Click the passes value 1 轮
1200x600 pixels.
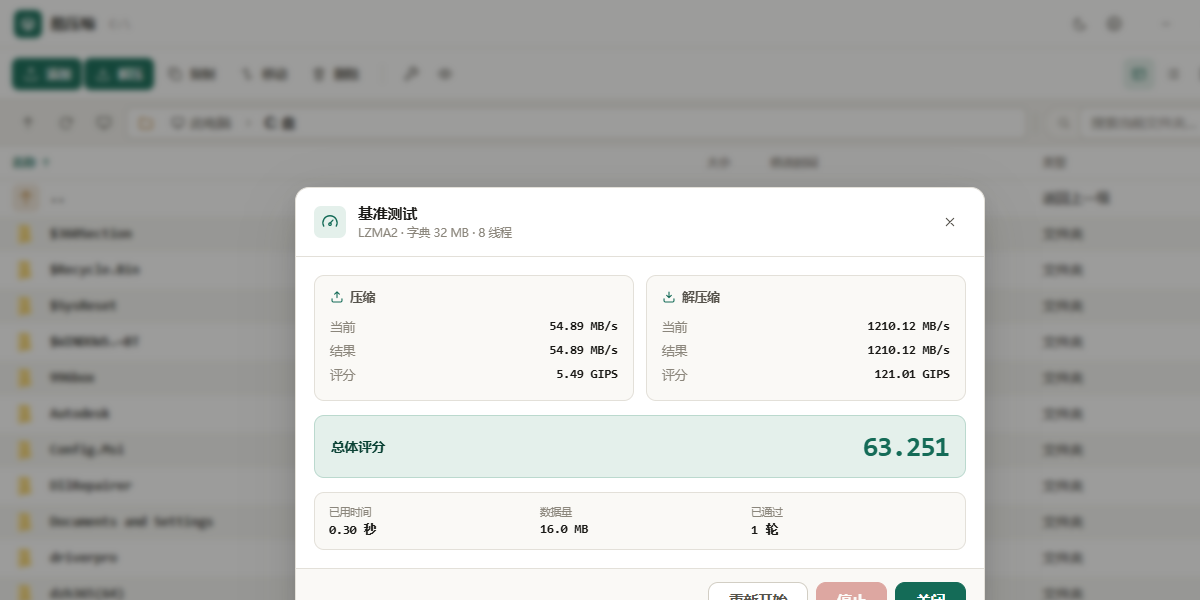764,529
